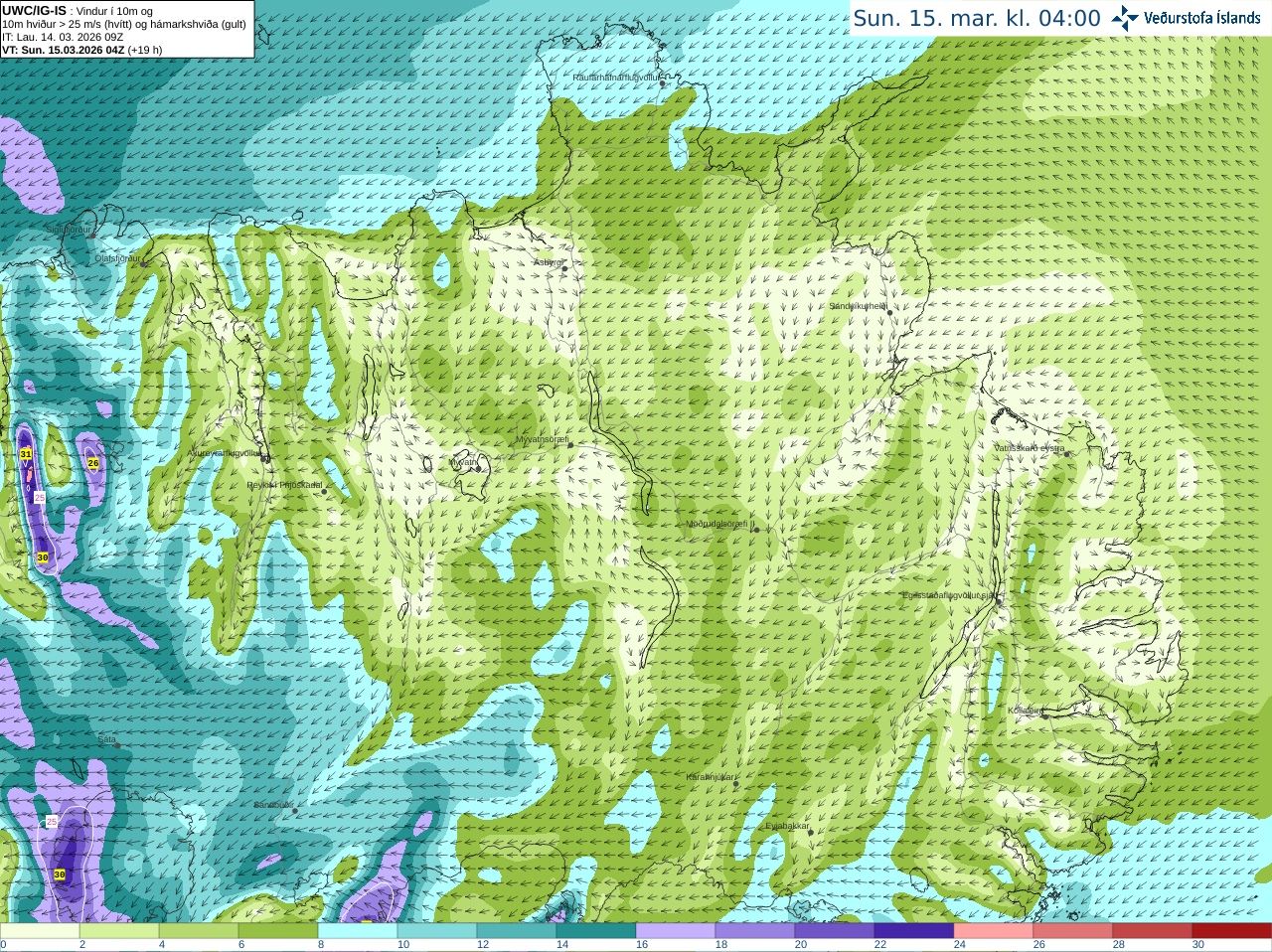The height and width of the screenshot is (952, 1272).
Task: Pick the 8–10 m/s light cyan legend swatch
Action: point(358,931)
